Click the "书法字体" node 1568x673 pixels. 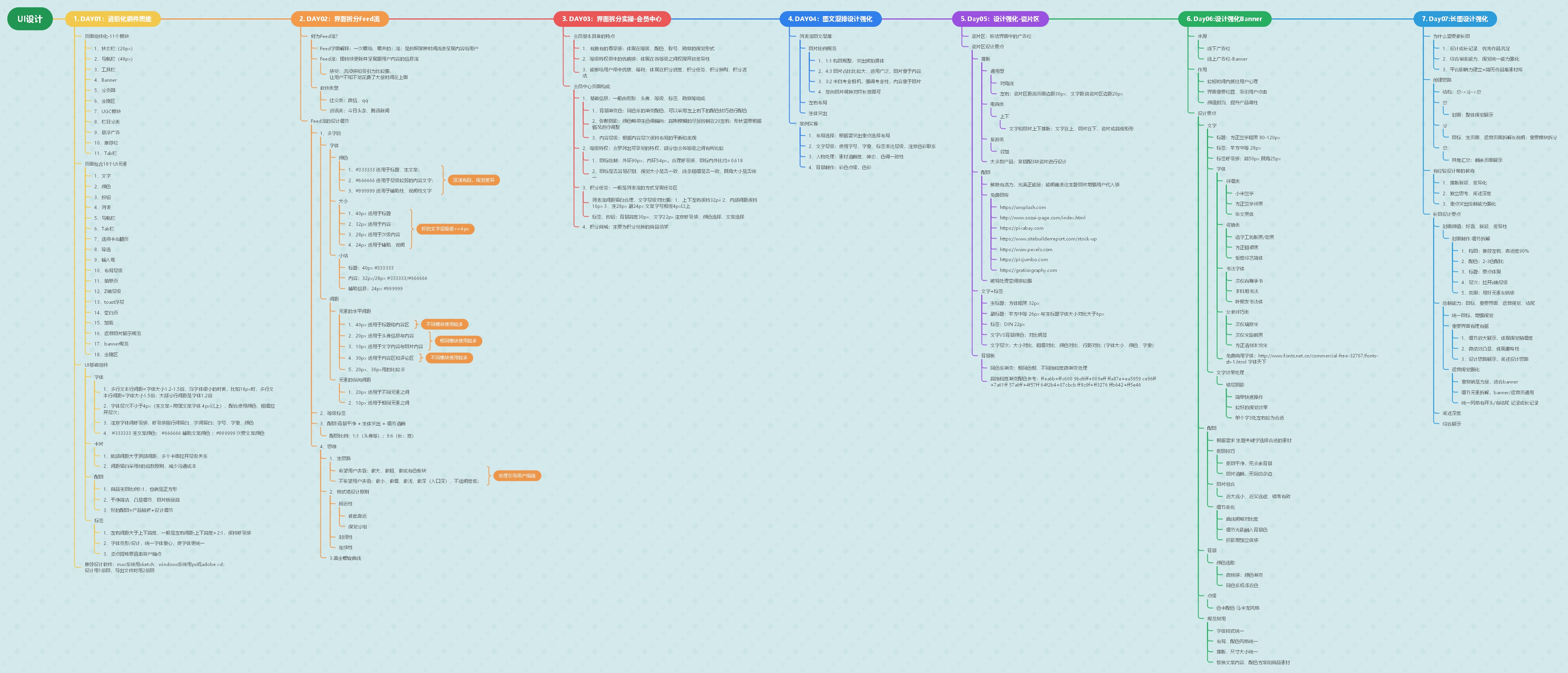(x=1235, y=269)
